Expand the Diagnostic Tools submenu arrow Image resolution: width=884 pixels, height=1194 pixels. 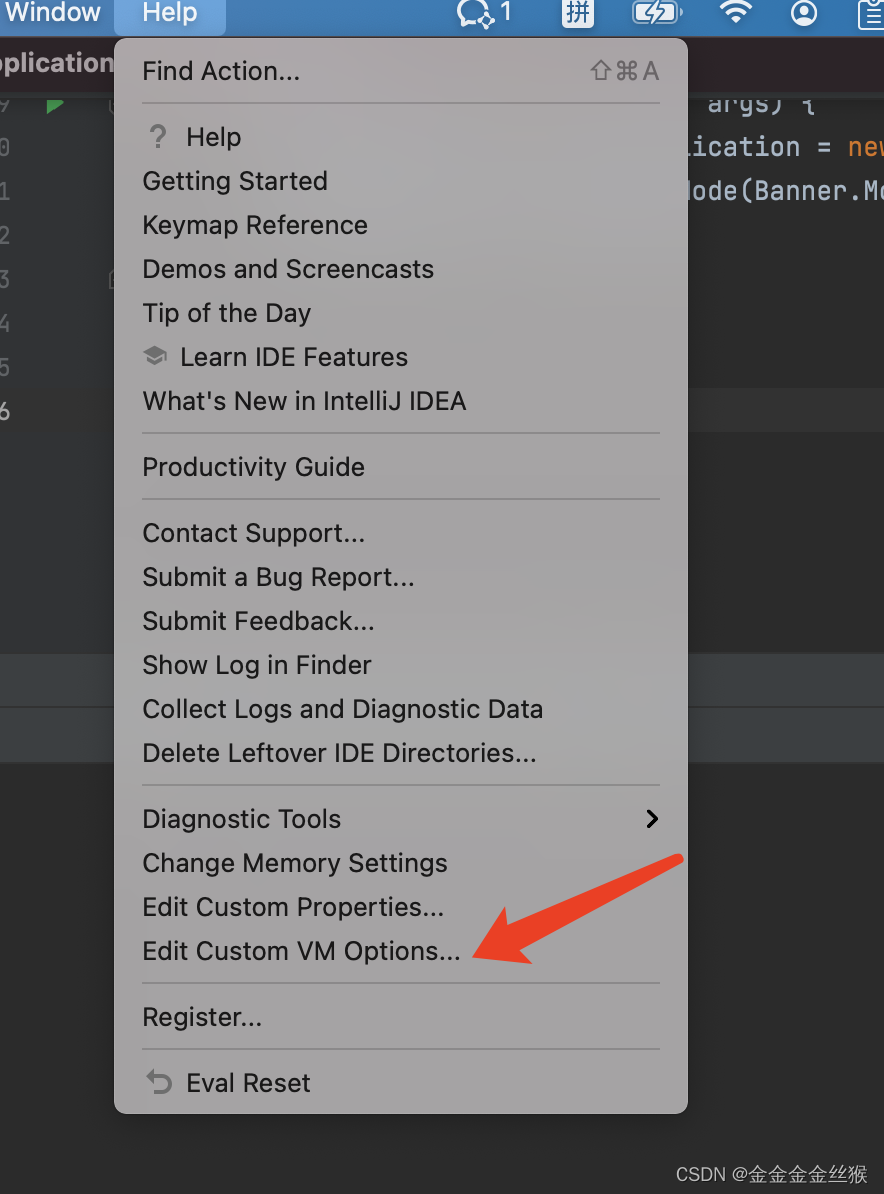tap(652, 819)
